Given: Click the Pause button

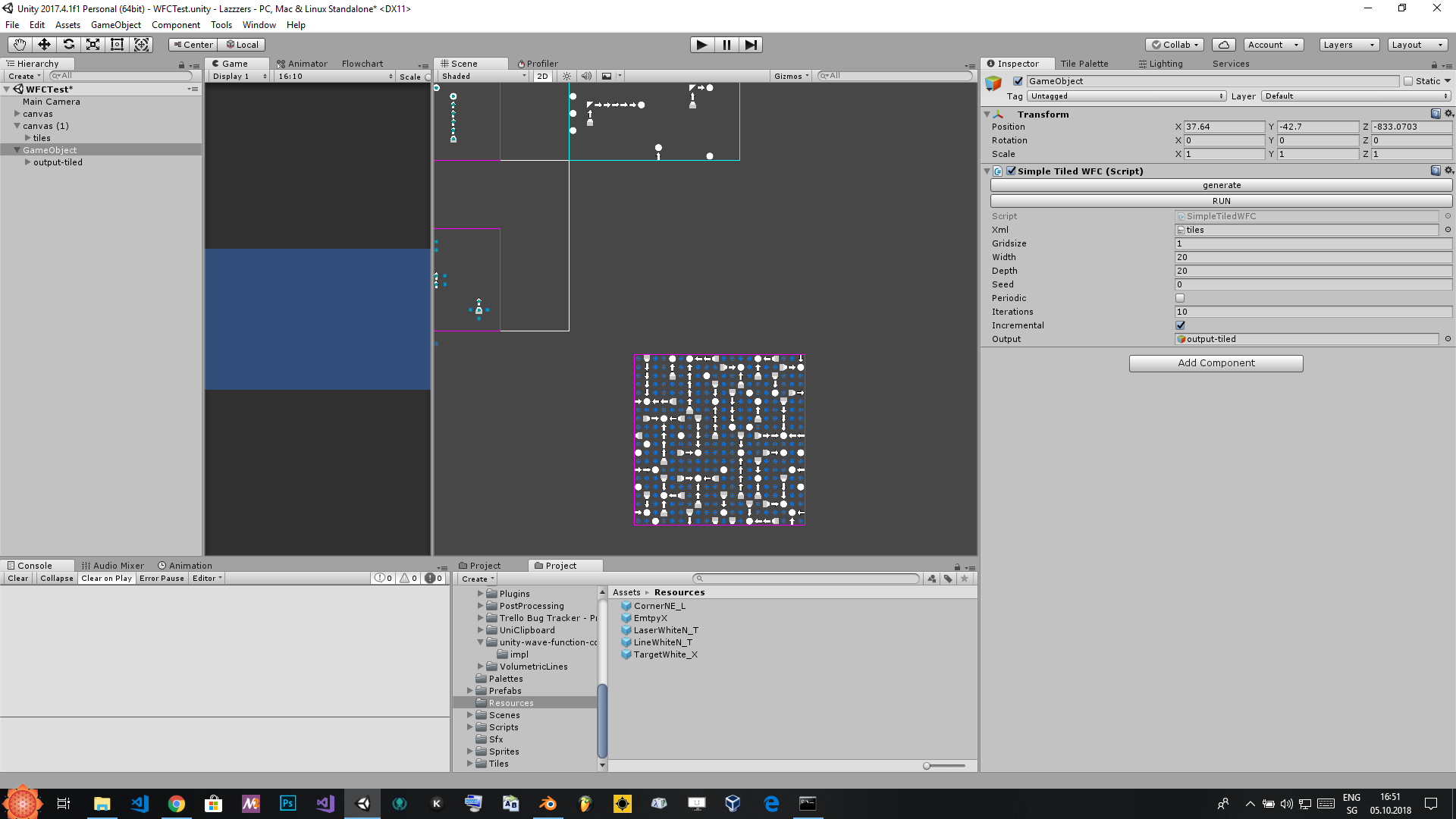Looking at the screenshot, I should pos(726,45).
